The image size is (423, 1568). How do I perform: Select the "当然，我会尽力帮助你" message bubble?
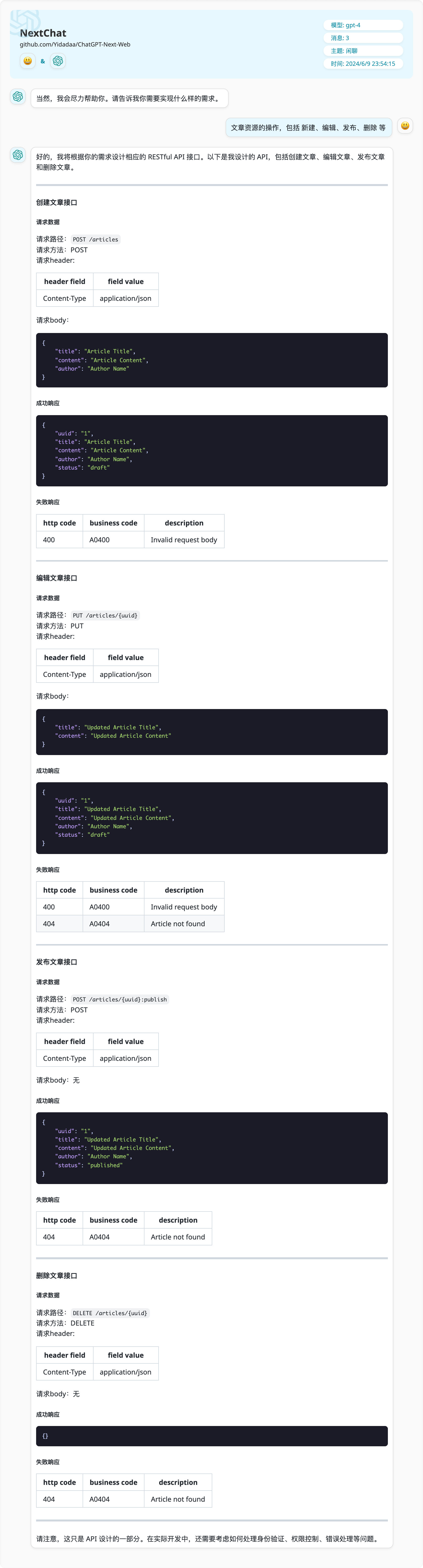tap(130, 99)
